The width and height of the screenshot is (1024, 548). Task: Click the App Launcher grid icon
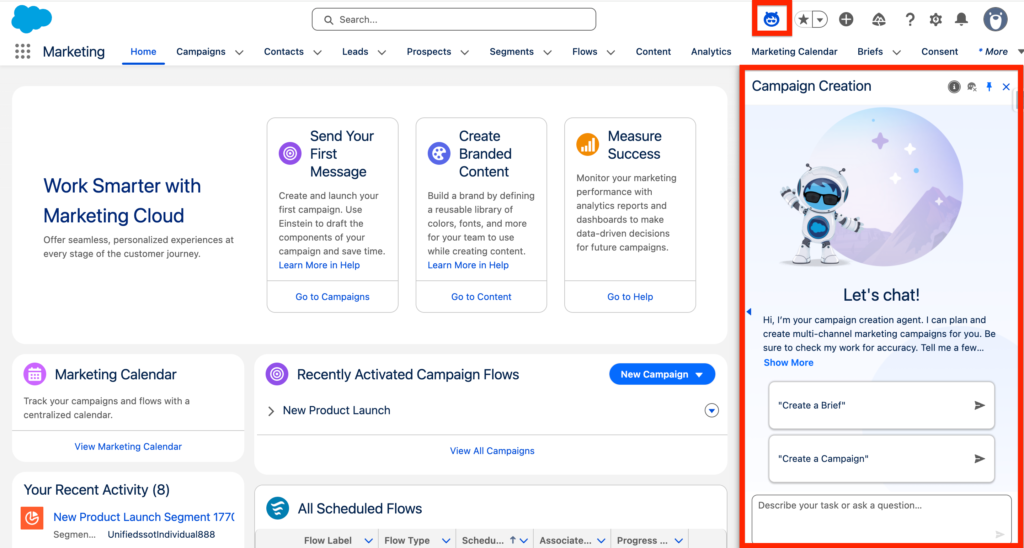22,52
